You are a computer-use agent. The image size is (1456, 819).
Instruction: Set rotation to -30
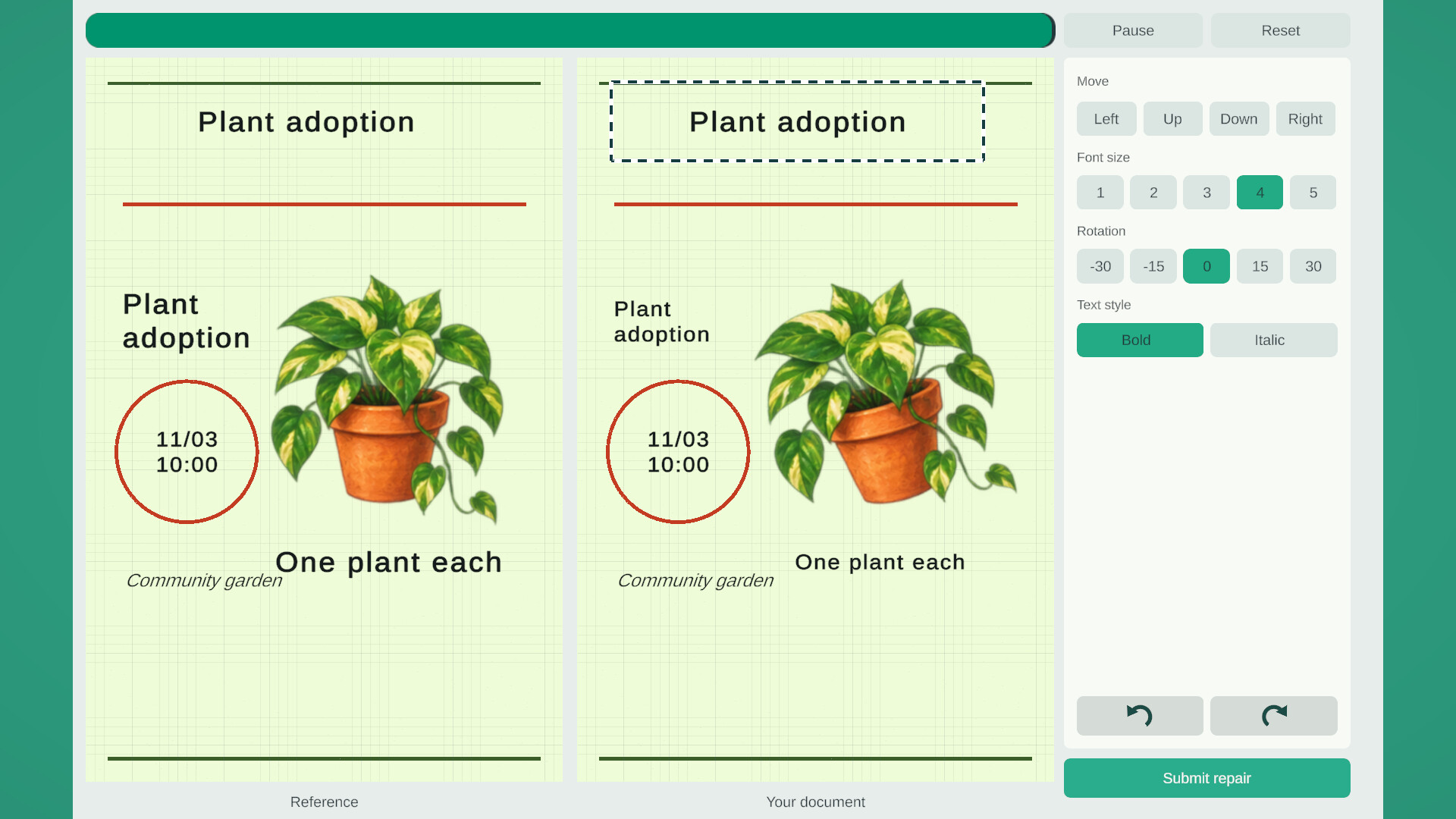1100,266
